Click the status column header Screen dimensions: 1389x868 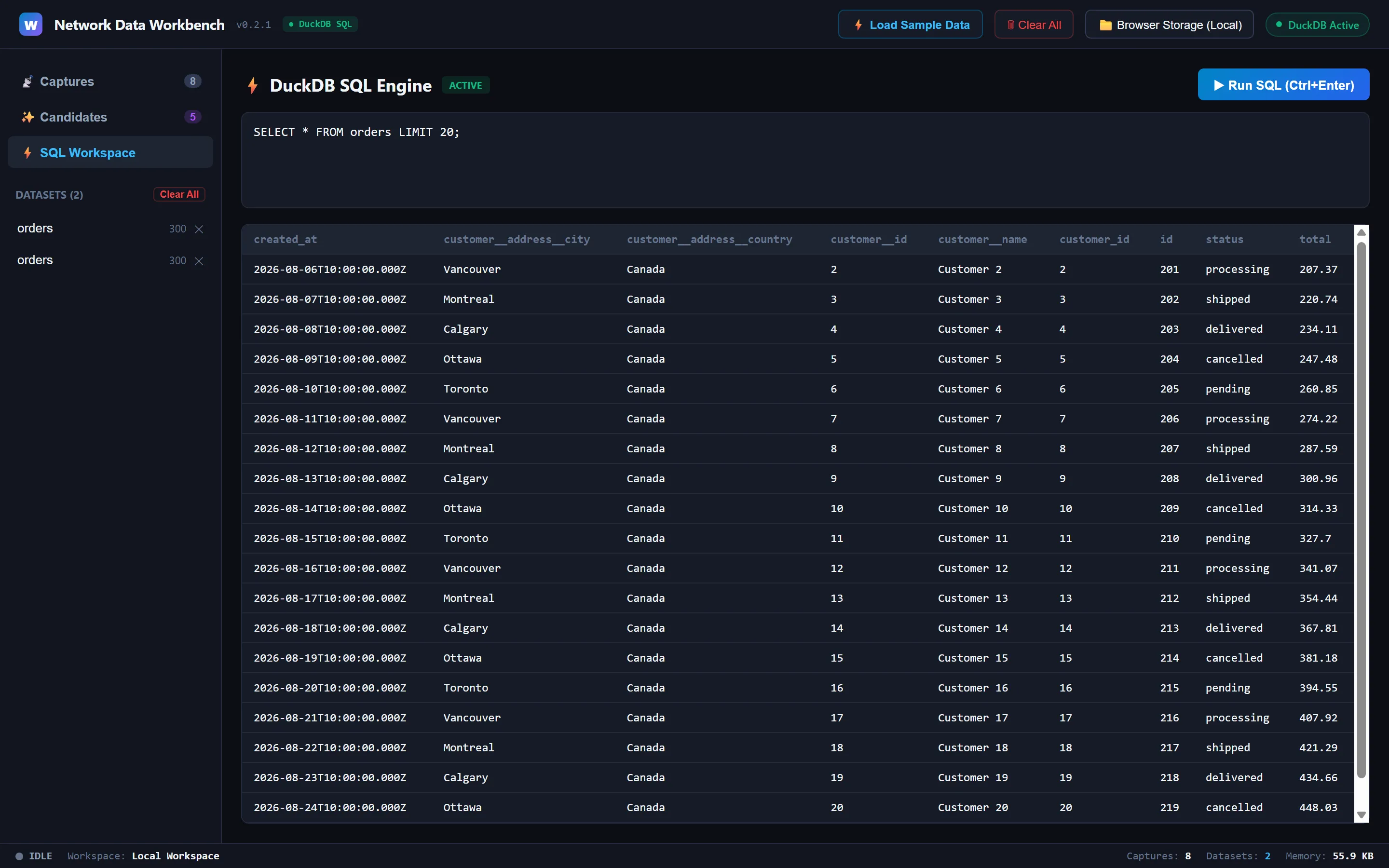[1224, 239]
